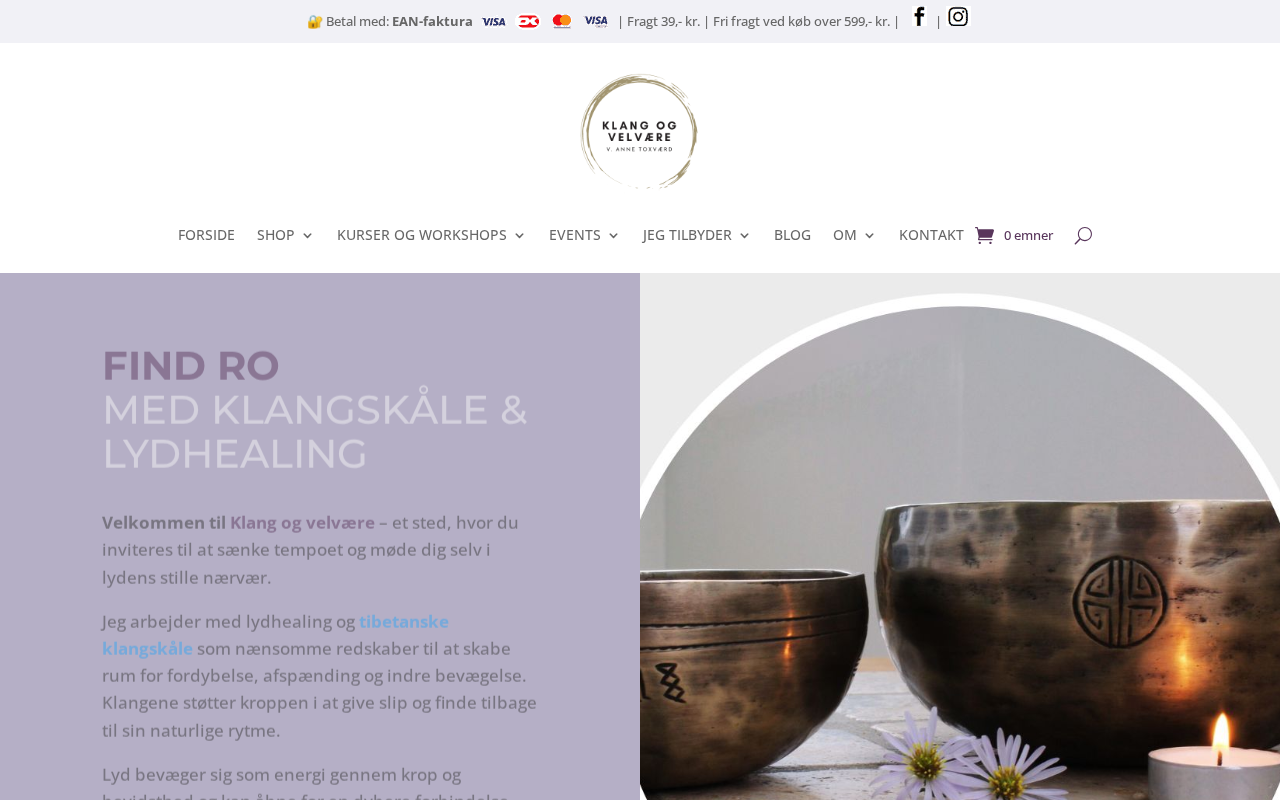Screen dimensions: 1280x800
Task: Go to the FORSIDE menu item
Action: click(206, 235)
